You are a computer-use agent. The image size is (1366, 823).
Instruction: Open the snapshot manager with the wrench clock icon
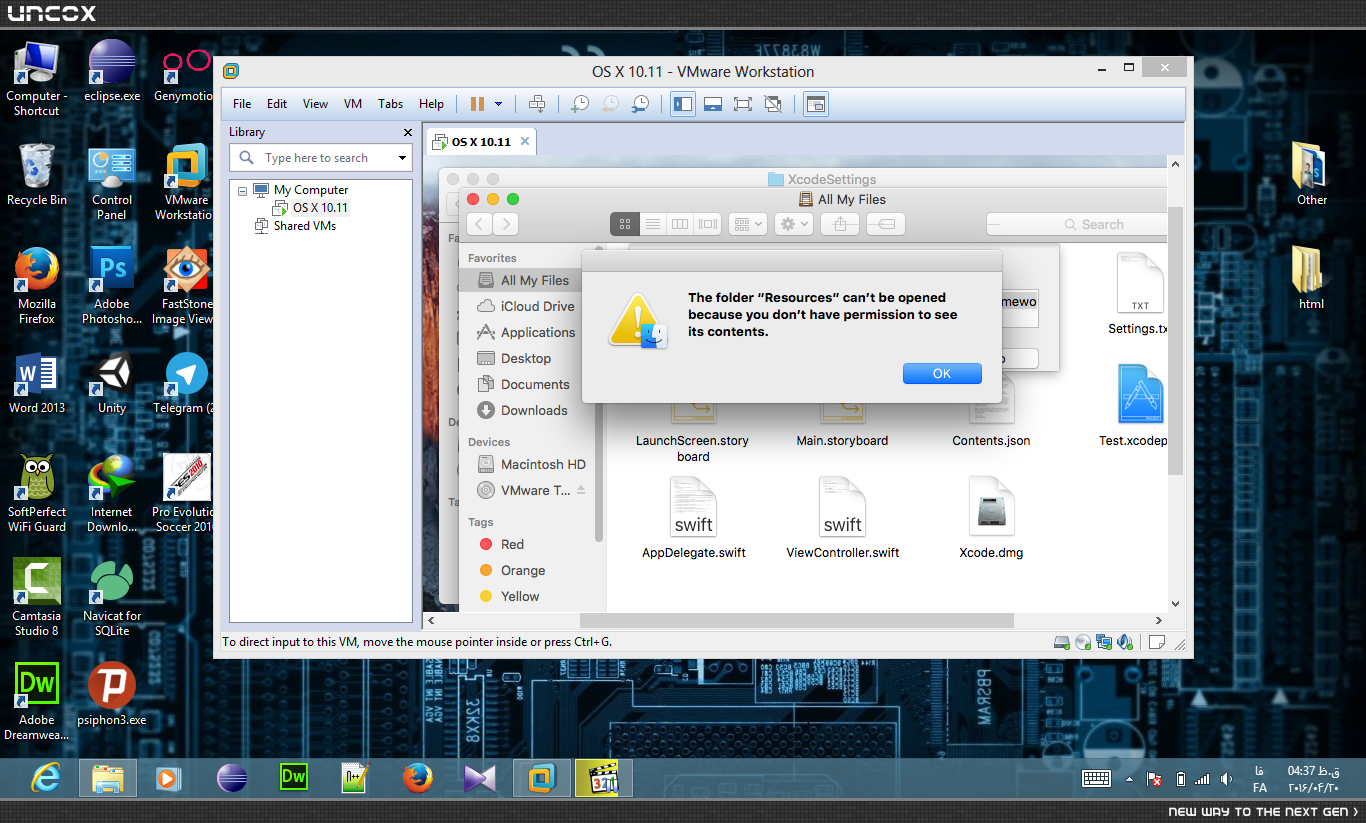click(x=641, y=104)
